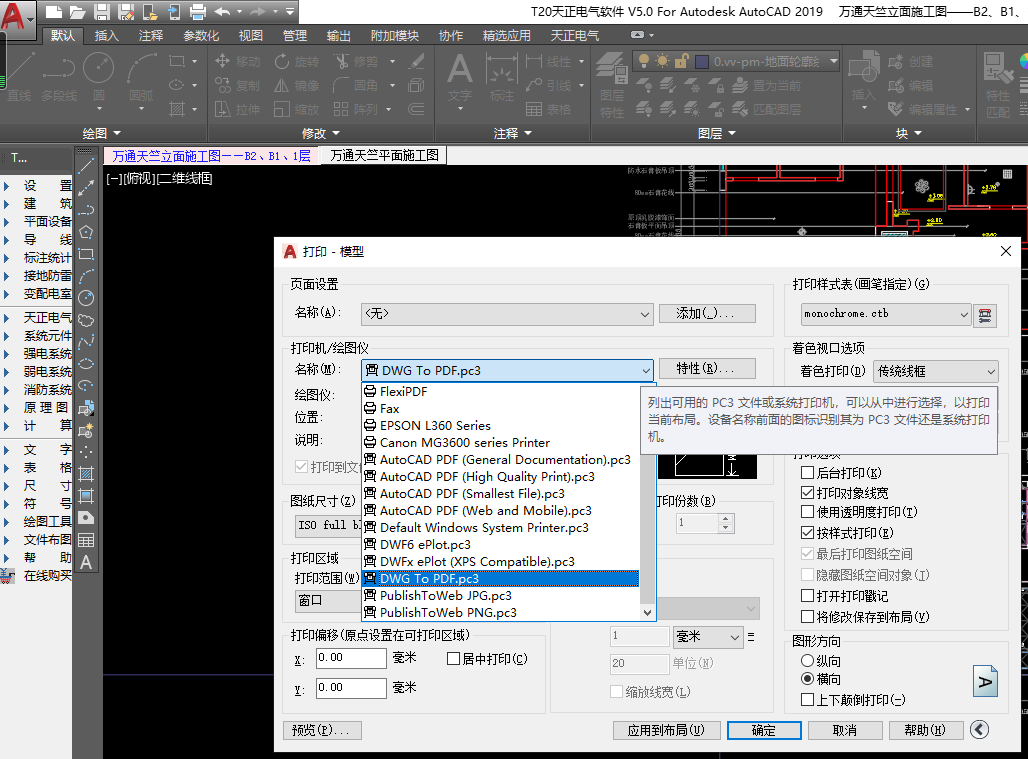The image size is (1028, 759).
Task: Click 取消 button in plot dialog
Action: [x=845, y=730]
